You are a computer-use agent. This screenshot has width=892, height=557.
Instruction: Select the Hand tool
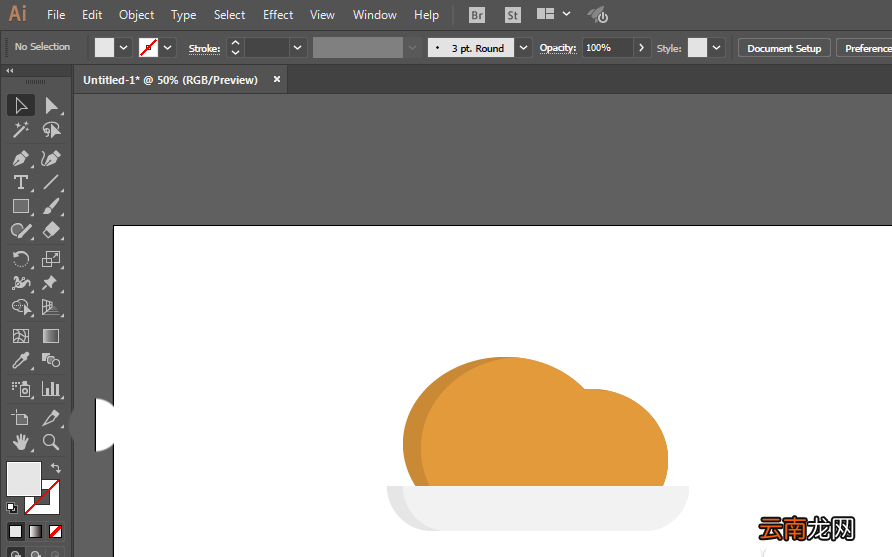[21, 442]
